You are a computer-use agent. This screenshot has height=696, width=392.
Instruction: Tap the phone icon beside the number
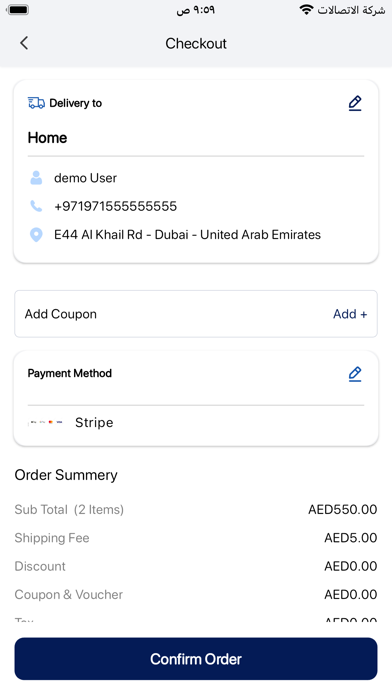click(36, 206)
